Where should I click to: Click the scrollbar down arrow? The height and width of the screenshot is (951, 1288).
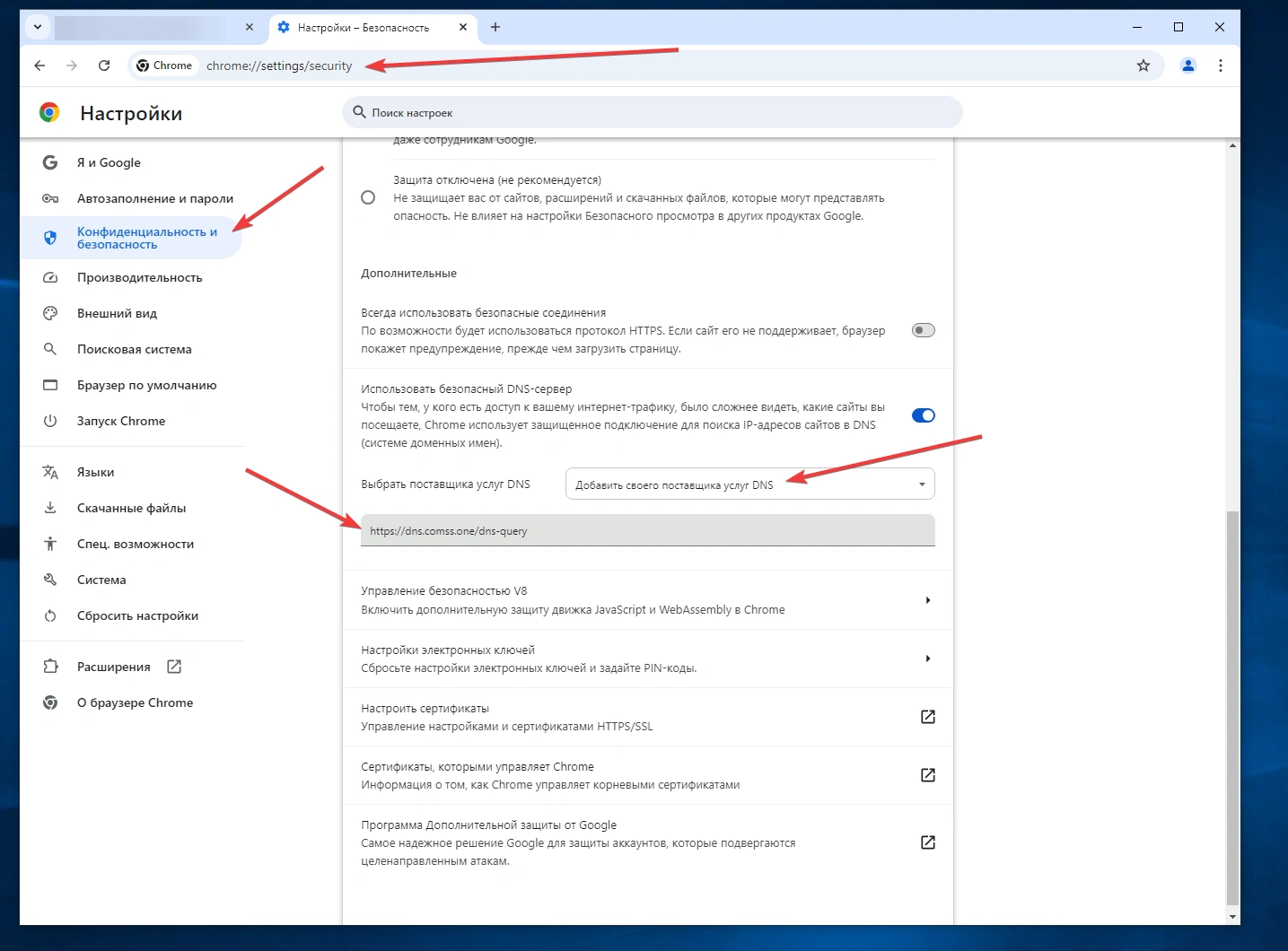[x=1233, y=917]
